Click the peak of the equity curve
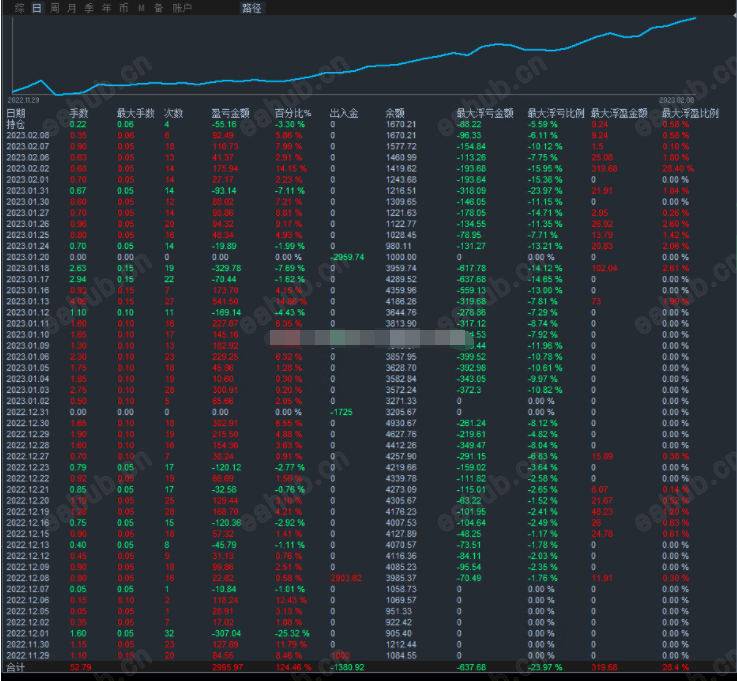 click(695, 18)
